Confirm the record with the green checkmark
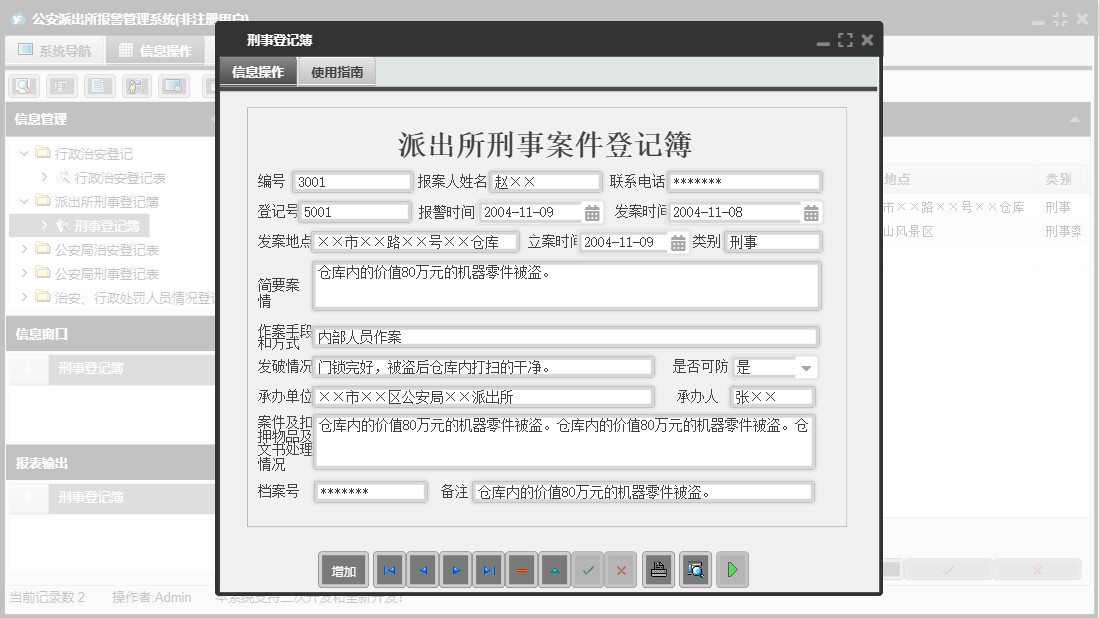This screenshot has width=1099, height=618. coord(589,570)
